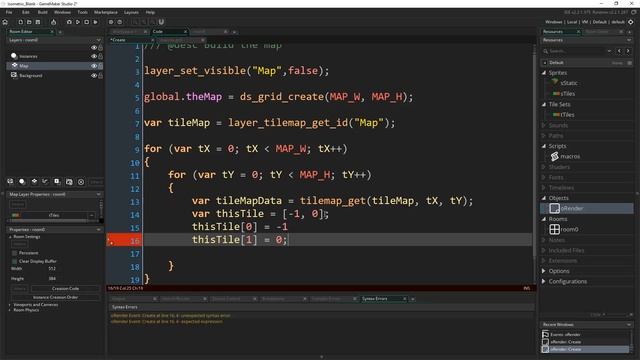640x360 pixels.
Task: Toggle the Persistent checkbox
Action: [15, 253]
